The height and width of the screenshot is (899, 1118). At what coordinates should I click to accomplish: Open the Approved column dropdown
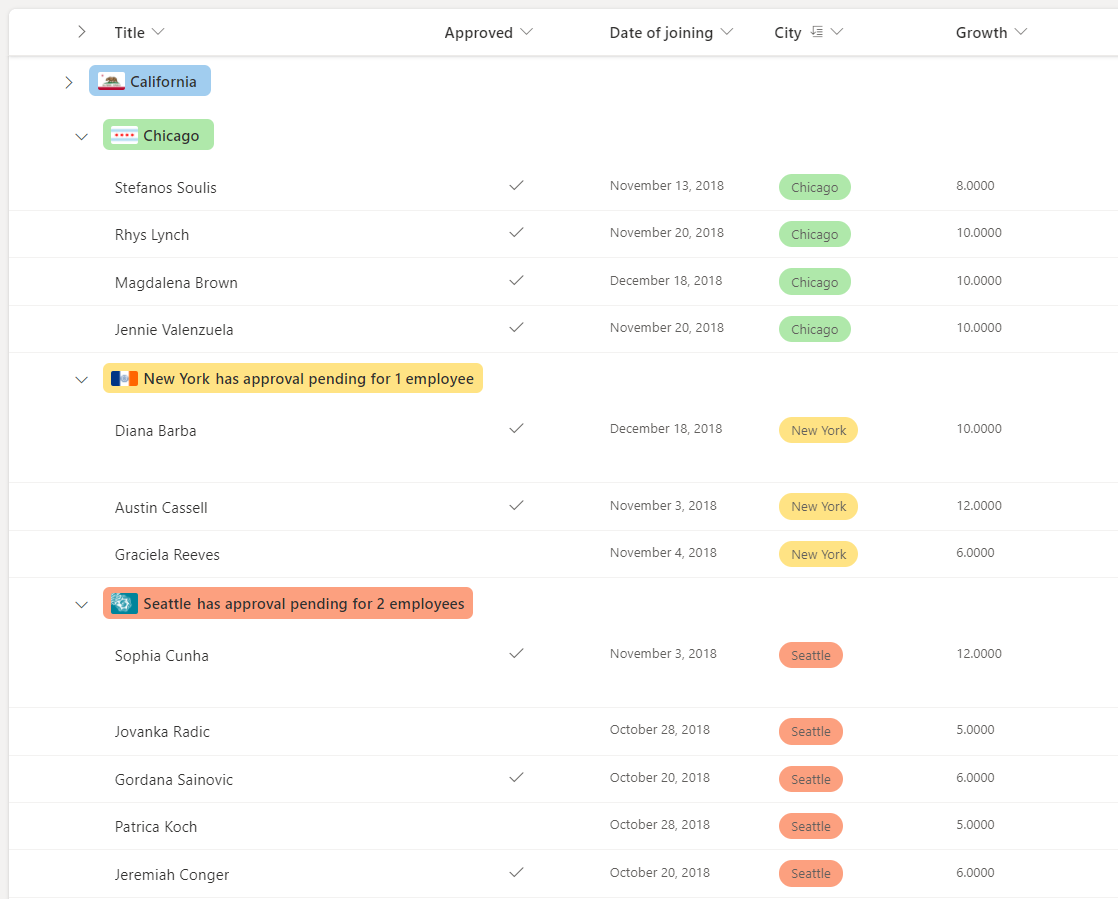pyautogui.click(x=527, y=32)
